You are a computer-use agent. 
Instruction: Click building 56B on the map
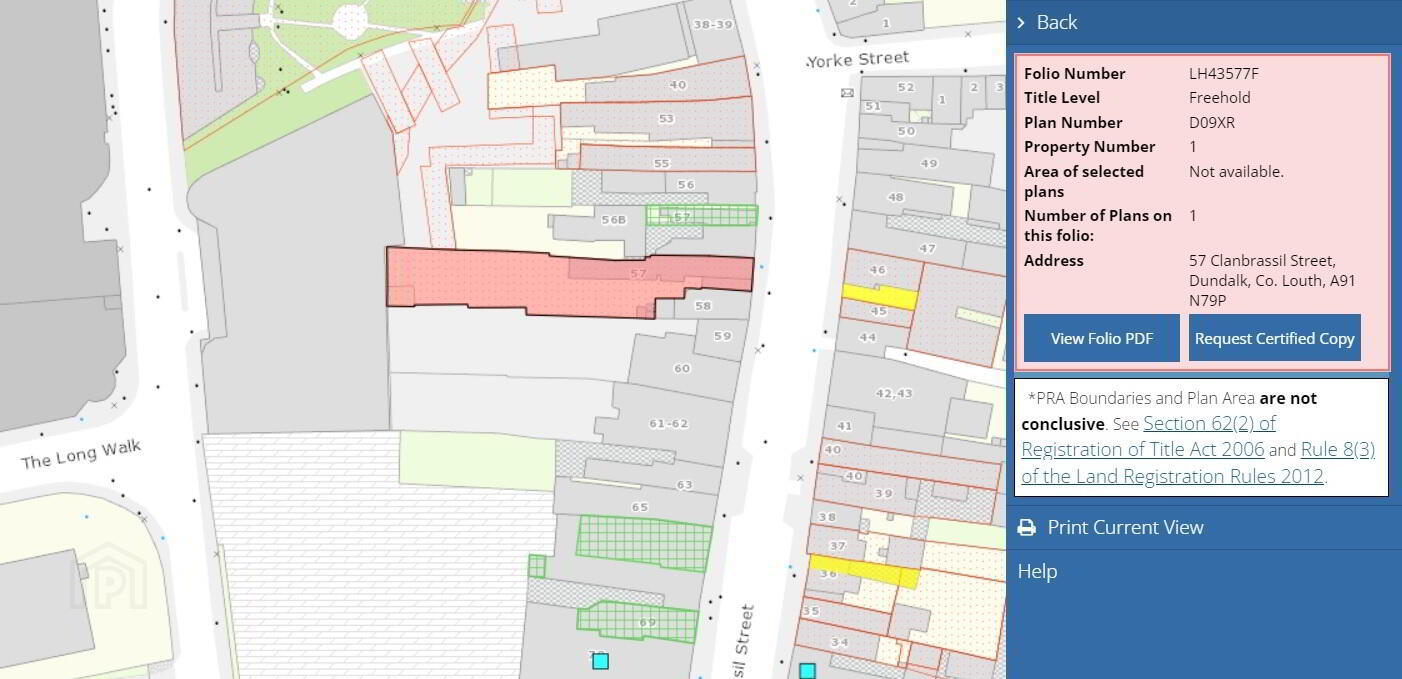tap(611, 220)
